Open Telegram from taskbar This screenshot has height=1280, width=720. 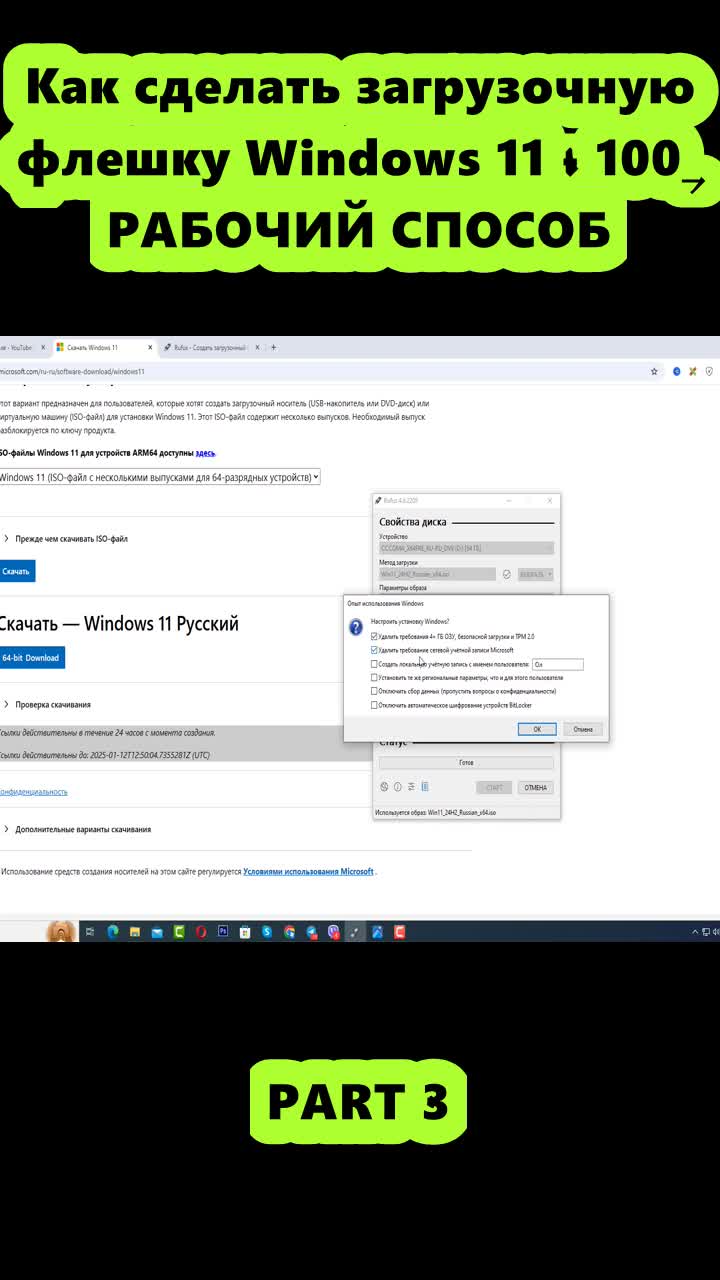pos(312,932)
